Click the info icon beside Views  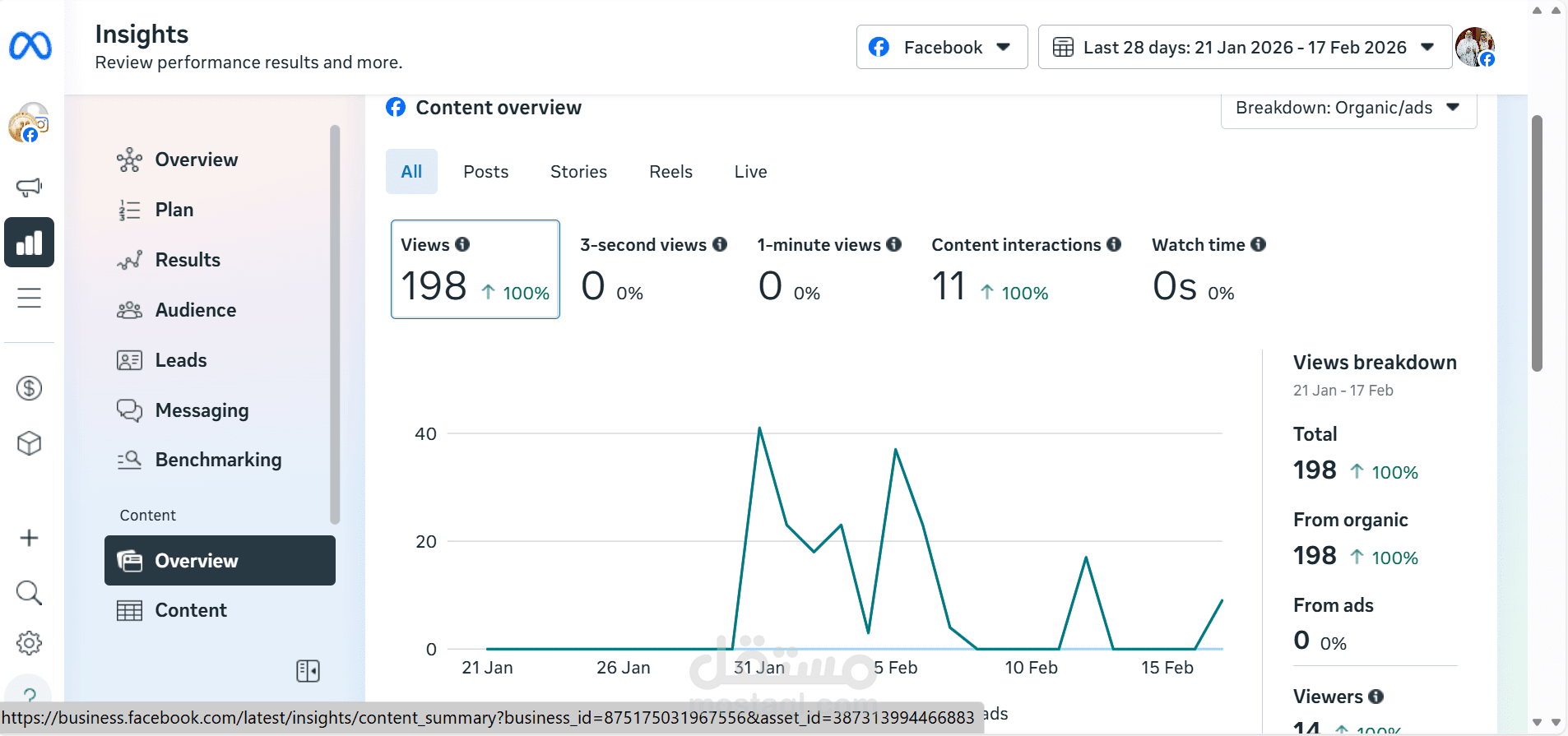click(462, 244)
